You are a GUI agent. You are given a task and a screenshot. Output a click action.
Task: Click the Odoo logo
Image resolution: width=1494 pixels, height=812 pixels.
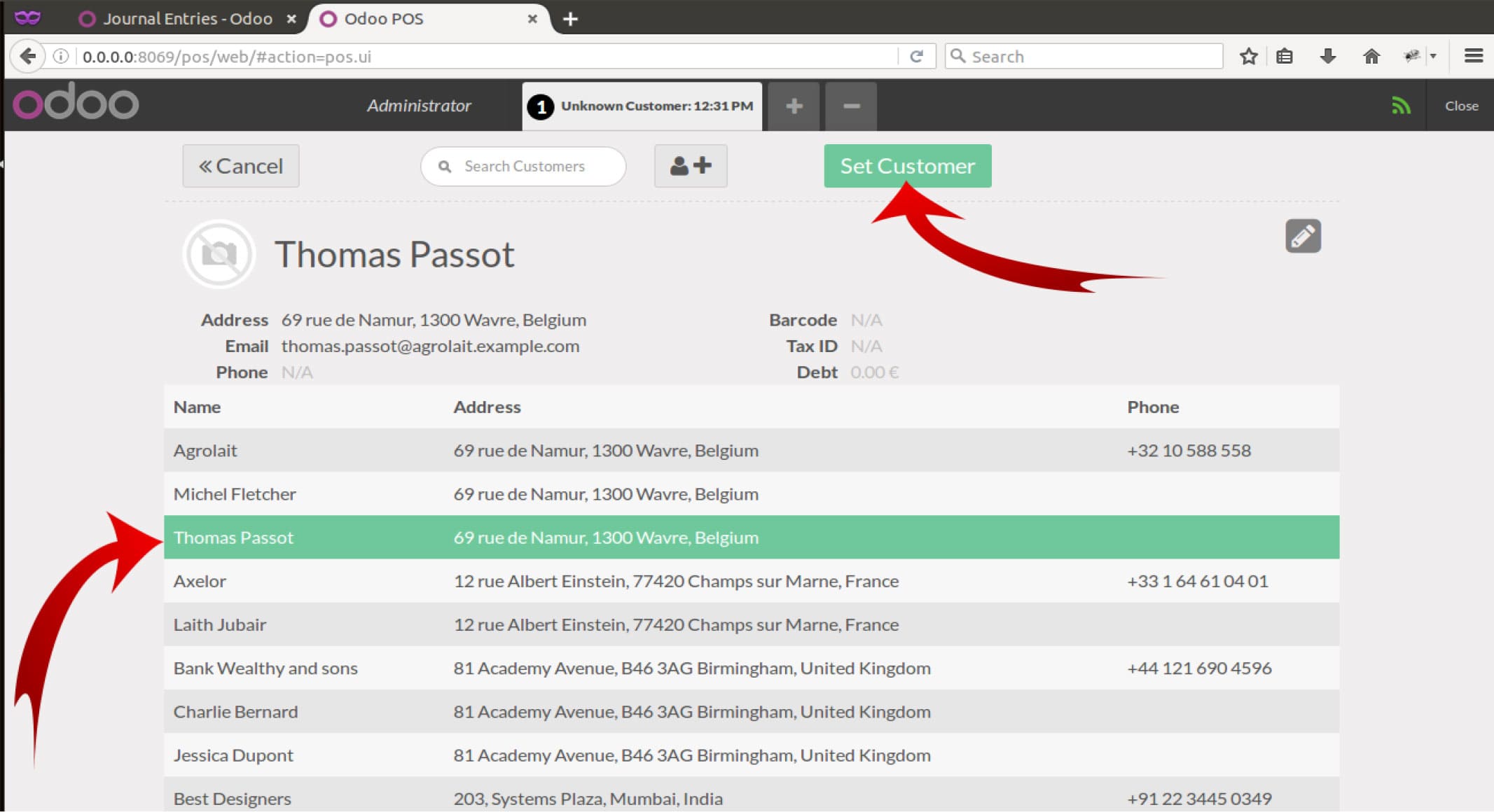click(76, 101)
